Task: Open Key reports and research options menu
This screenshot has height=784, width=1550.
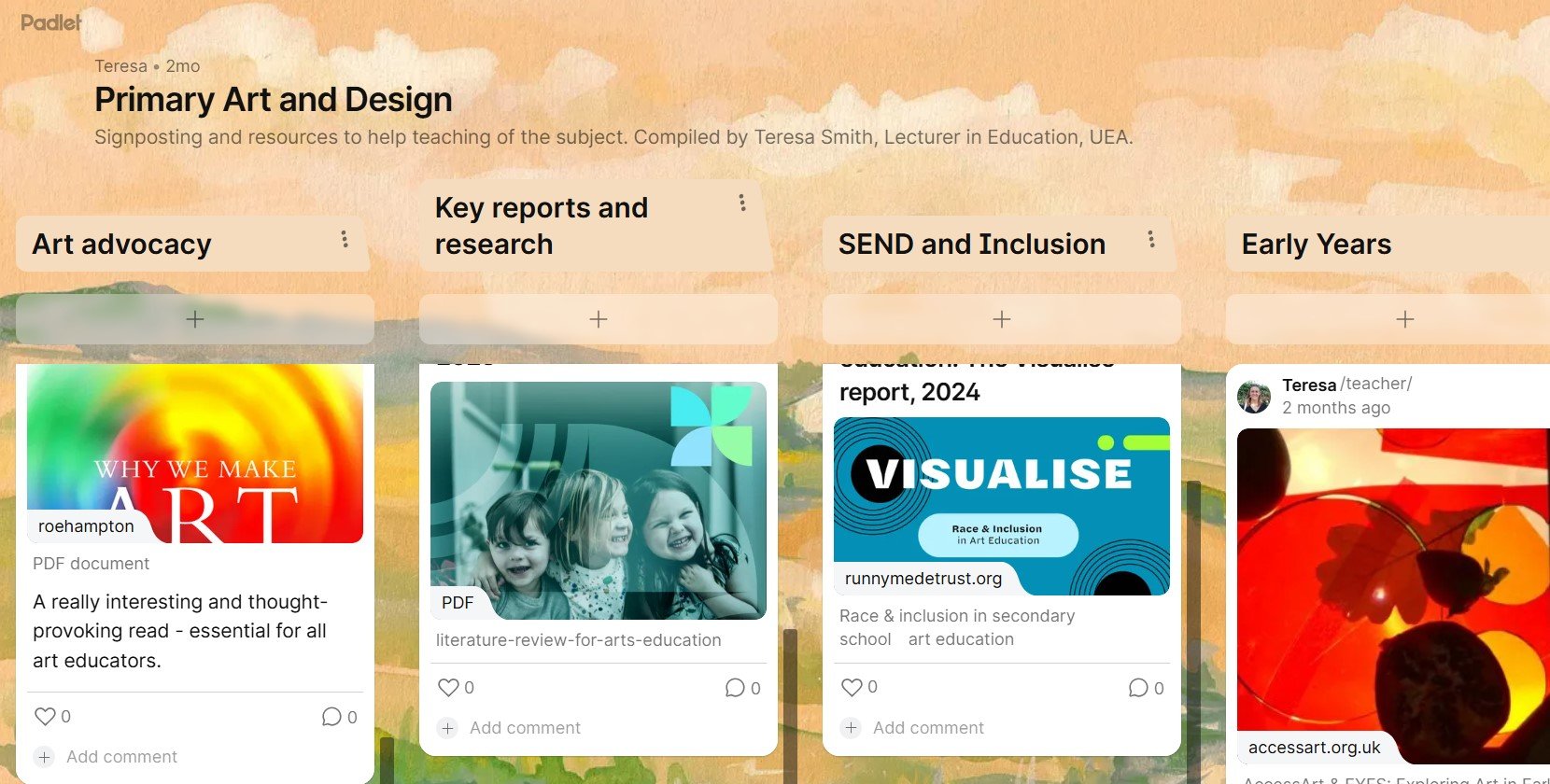Action: point(742,203)
